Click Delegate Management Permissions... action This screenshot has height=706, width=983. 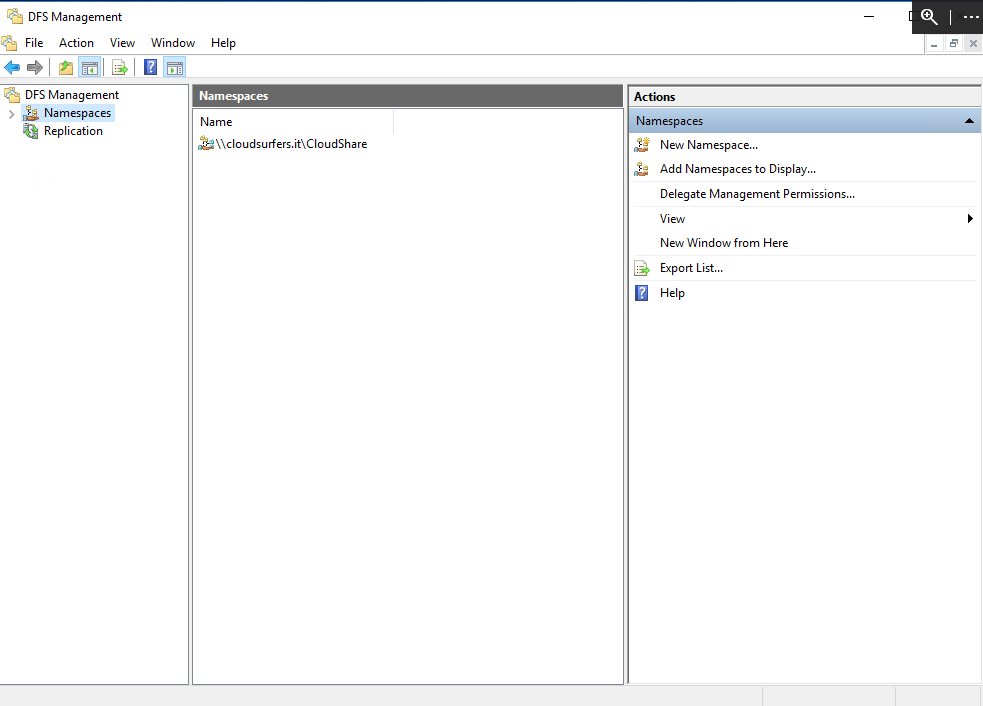[757, 194]
